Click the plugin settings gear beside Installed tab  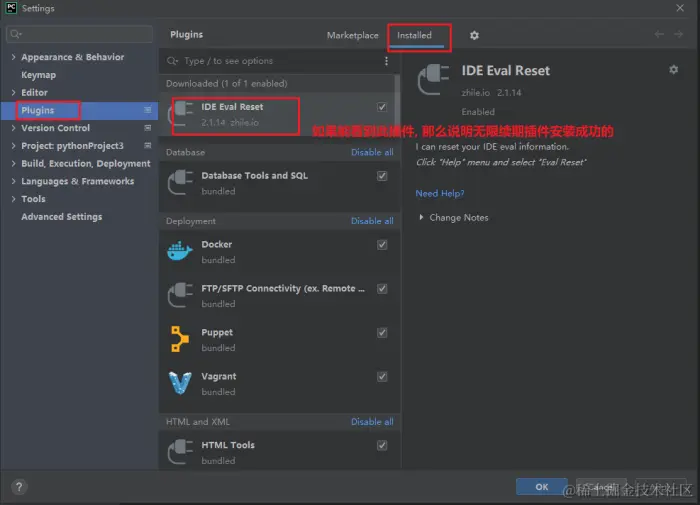474,35
